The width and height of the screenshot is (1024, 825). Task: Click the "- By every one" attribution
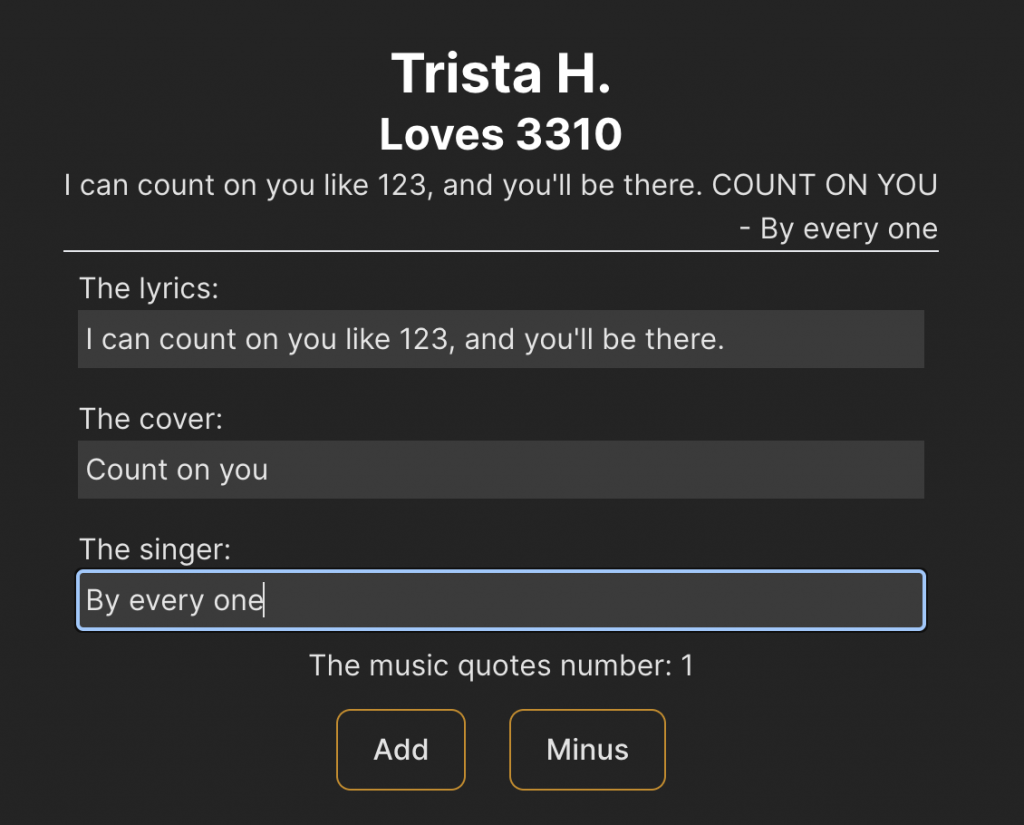(x=839, y=229)
